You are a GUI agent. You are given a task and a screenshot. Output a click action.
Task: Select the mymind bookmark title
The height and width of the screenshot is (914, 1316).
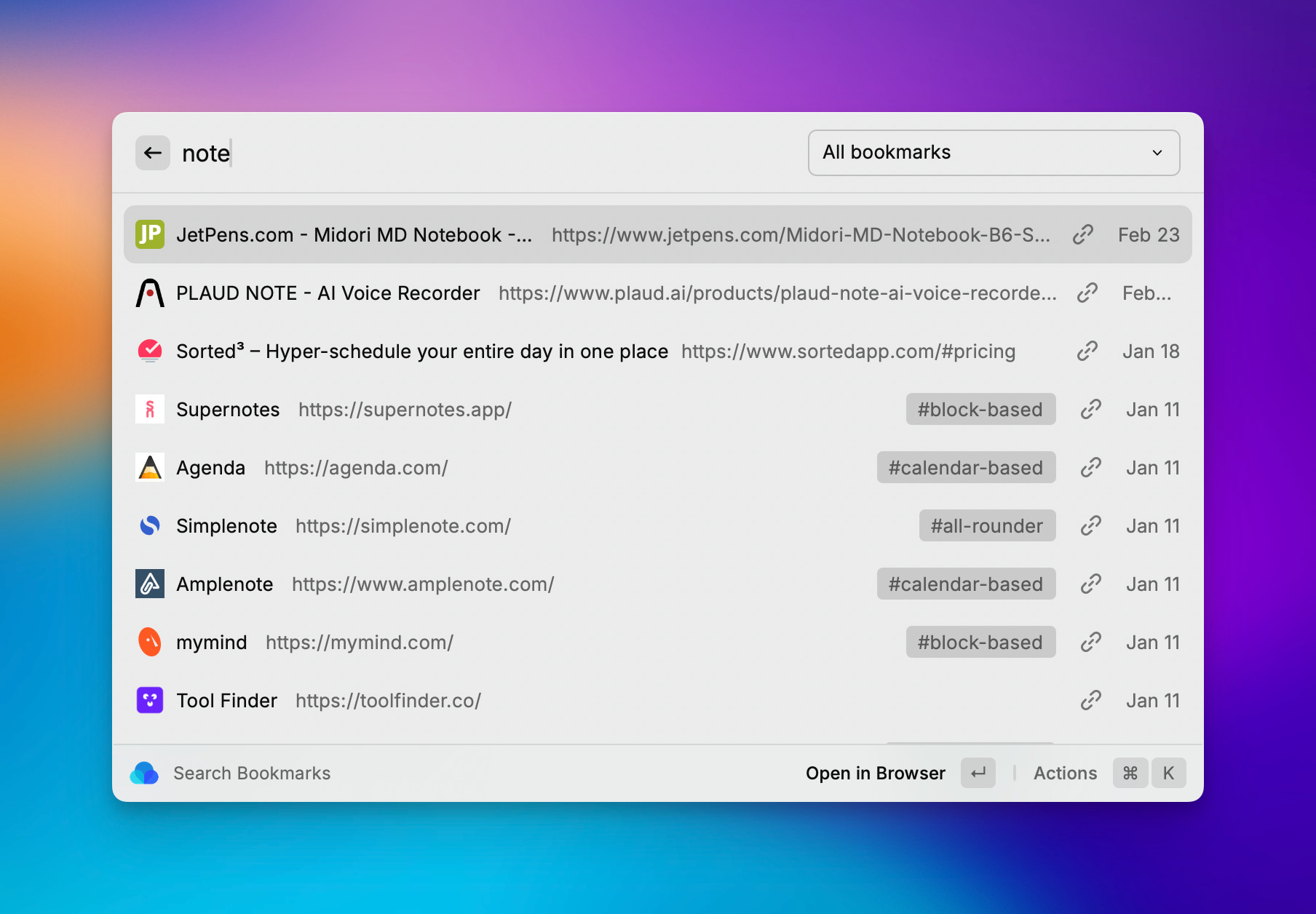point(212,642)
